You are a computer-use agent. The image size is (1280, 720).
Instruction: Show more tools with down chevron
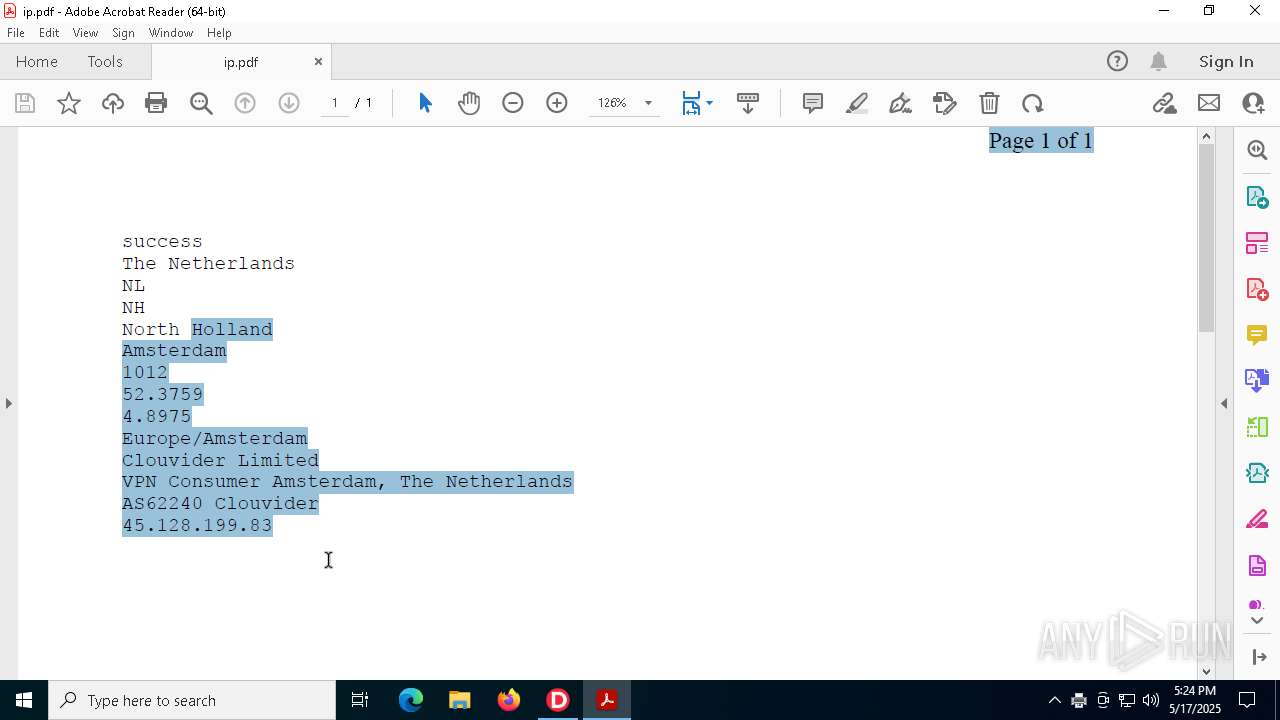coord(1257,620)
